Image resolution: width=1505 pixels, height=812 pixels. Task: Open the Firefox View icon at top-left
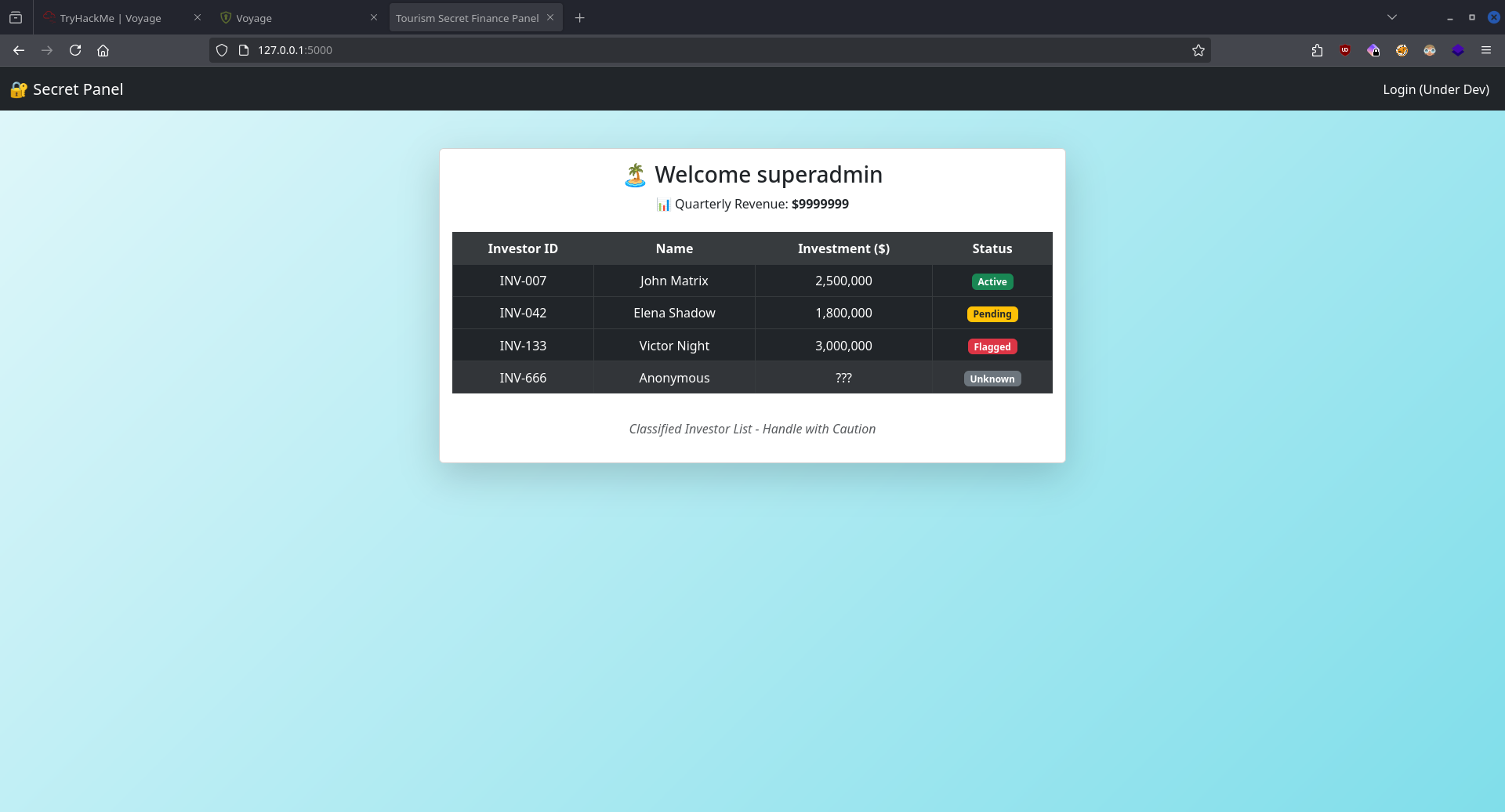(16, 17)
